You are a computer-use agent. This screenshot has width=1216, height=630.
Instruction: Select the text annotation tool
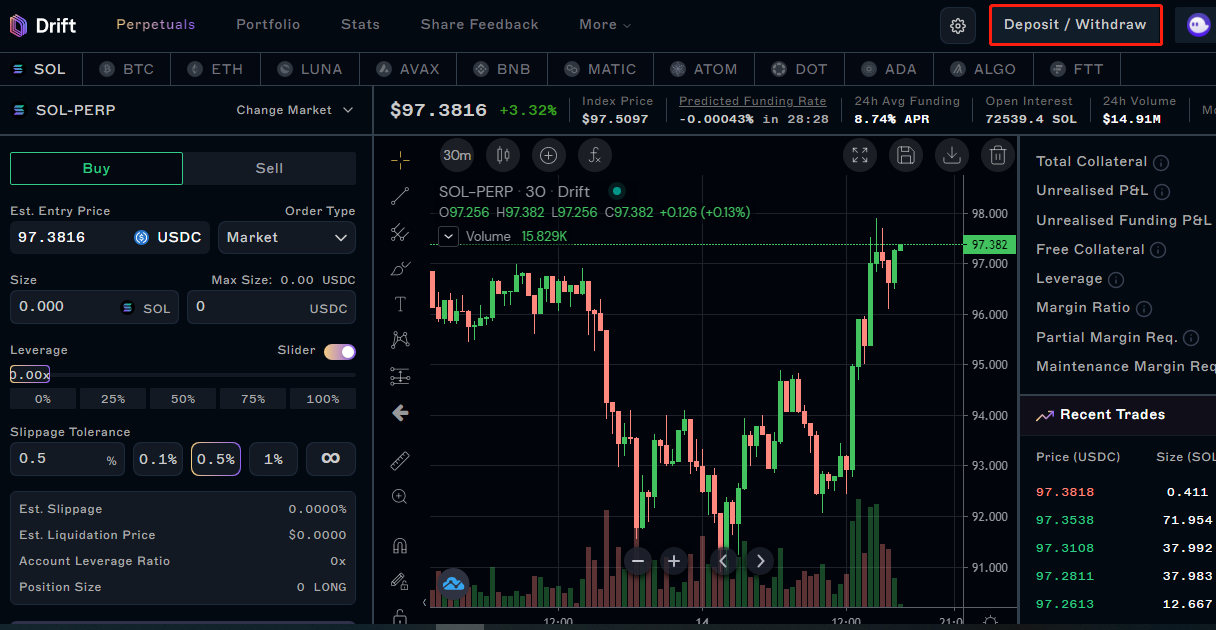pyautogui.click(x=400, y=304)
